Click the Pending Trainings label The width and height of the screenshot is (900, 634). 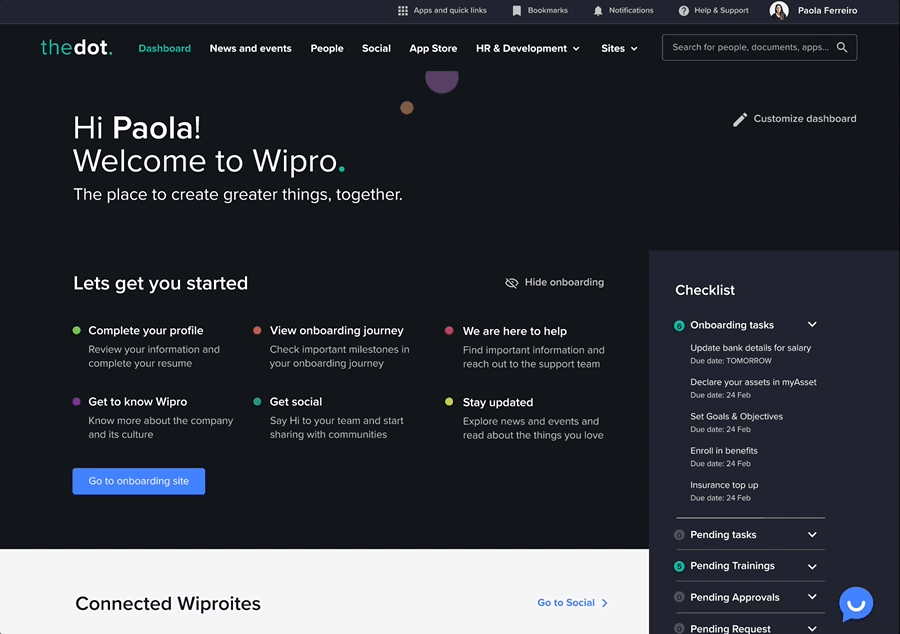732,566
